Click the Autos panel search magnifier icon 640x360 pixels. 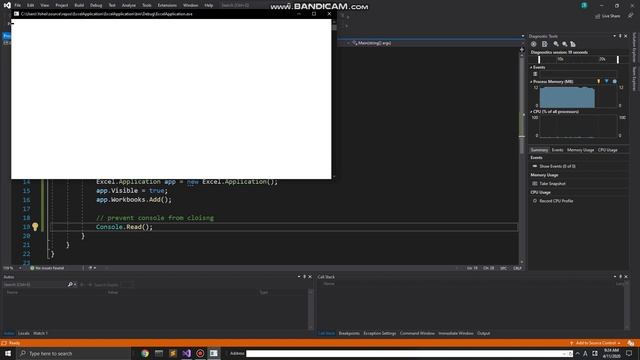(x=70, y=284)
